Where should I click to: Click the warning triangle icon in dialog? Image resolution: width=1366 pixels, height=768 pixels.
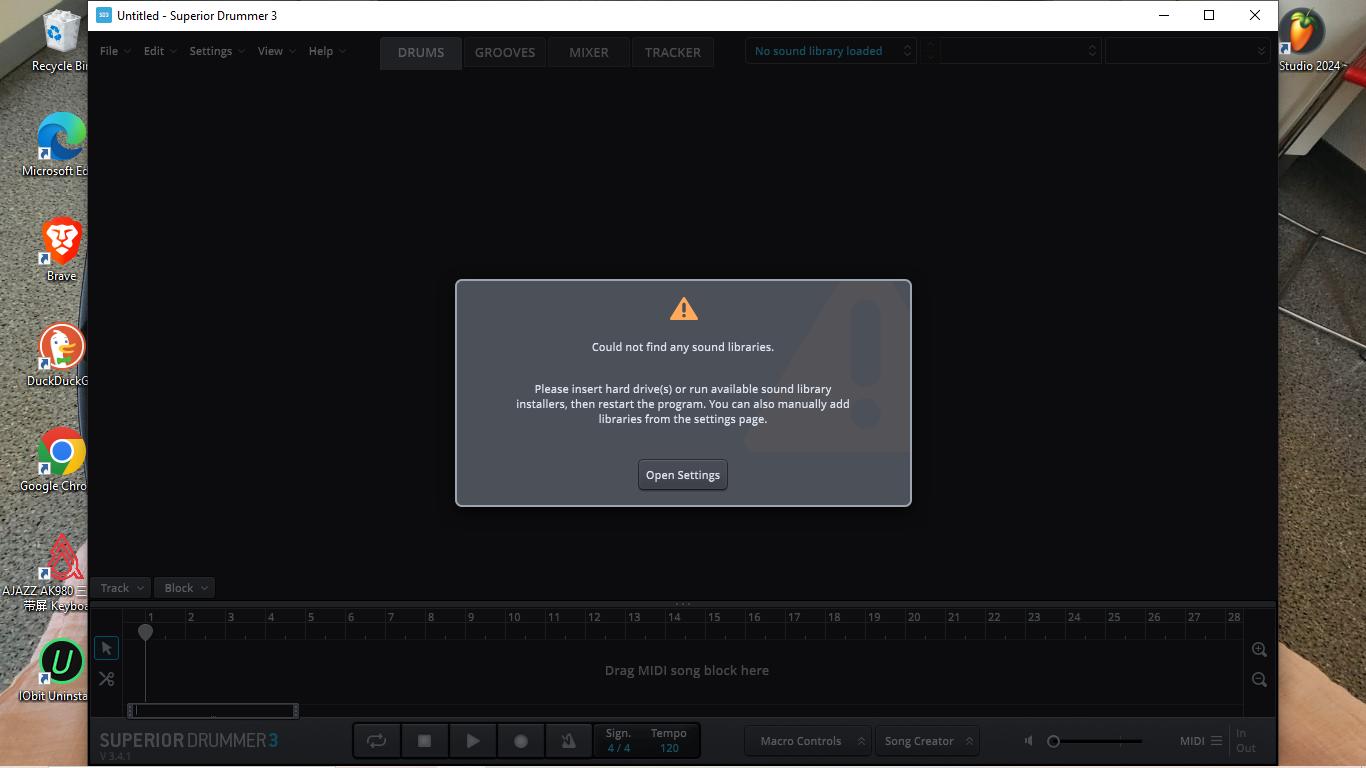tap(683, 309)
